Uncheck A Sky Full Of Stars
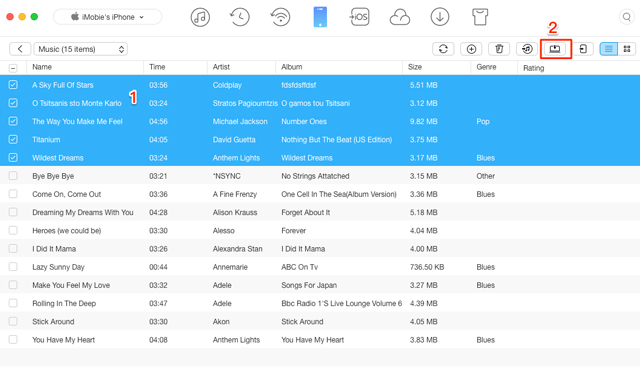This screenshot has width=640, height=384. tap(13, 85)
